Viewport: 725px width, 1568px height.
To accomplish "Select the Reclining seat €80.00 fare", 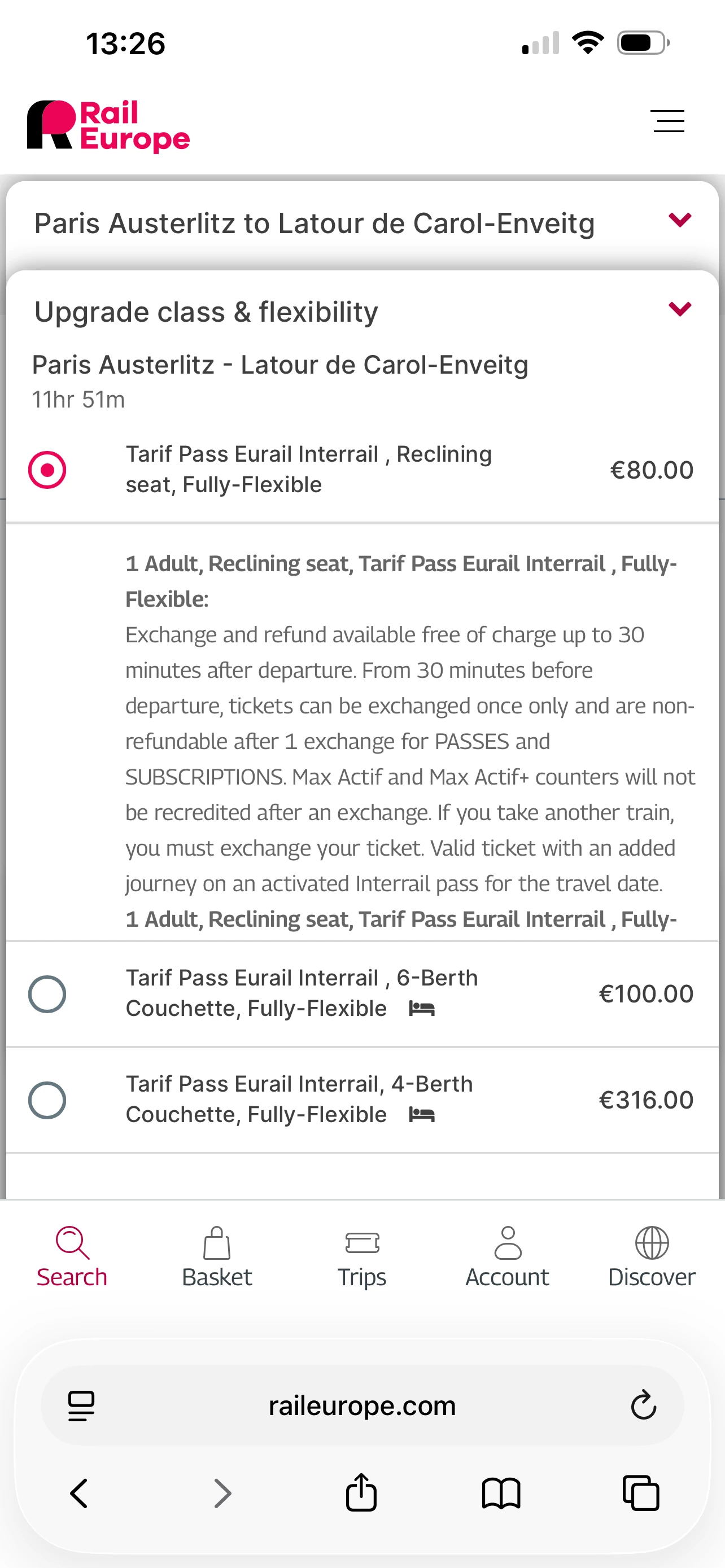I will (x=47, y=470).
